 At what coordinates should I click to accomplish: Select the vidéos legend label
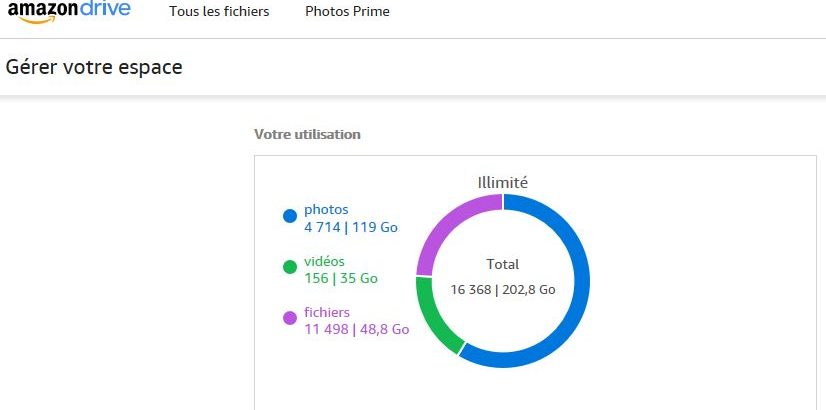coord(324,261)
